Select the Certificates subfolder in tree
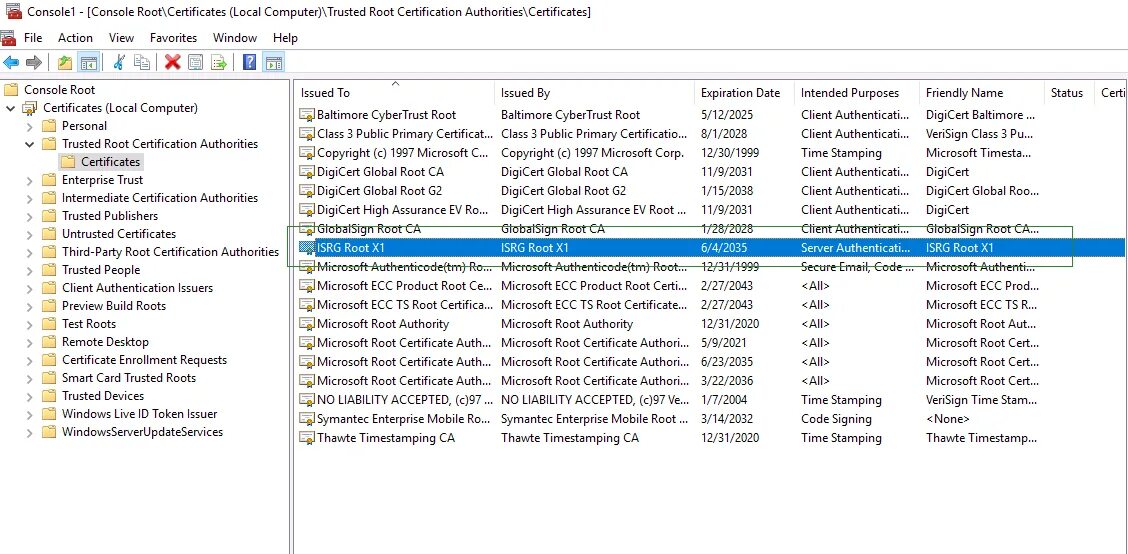The height and width of the screenshot is (554, 1128). click(x=111, y=162)
